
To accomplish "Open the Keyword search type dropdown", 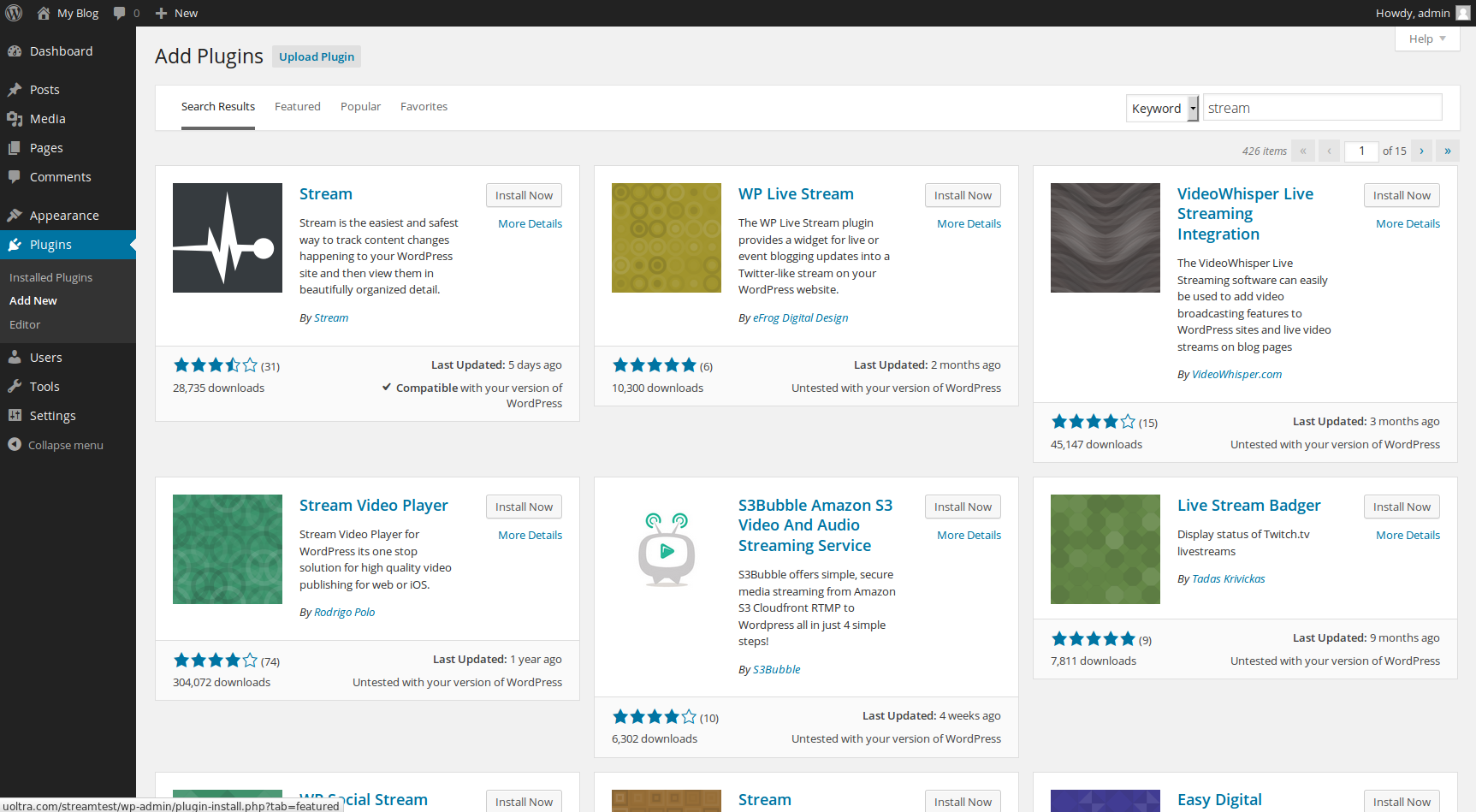I will tap(1162, 109).
